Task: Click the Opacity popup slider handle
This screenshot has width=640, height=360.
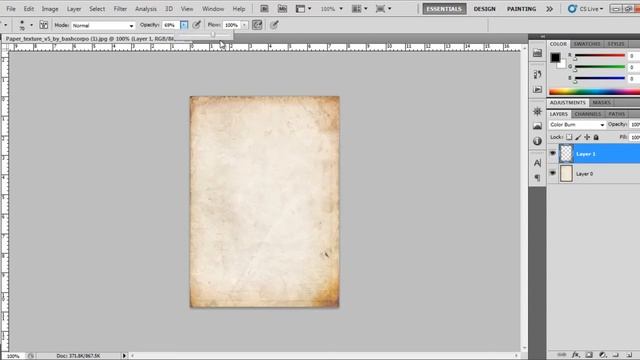Action: (x=213, y=35)
